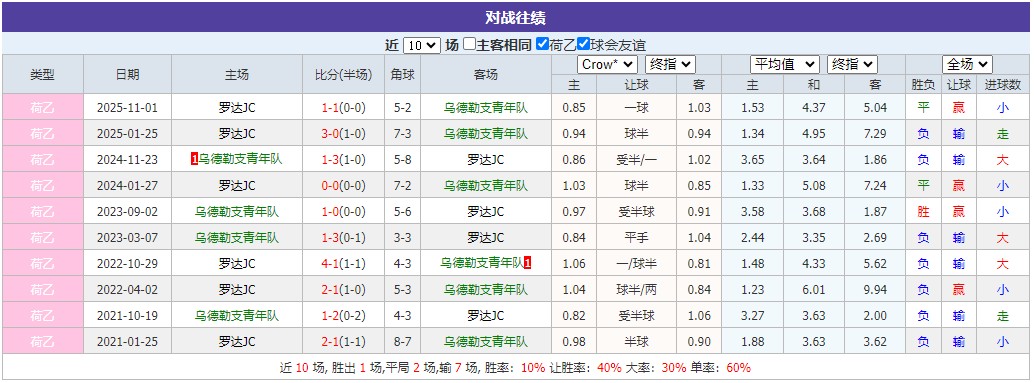
Task: Click the red card marker on 2022-10-29 away team
Action: 528,264
